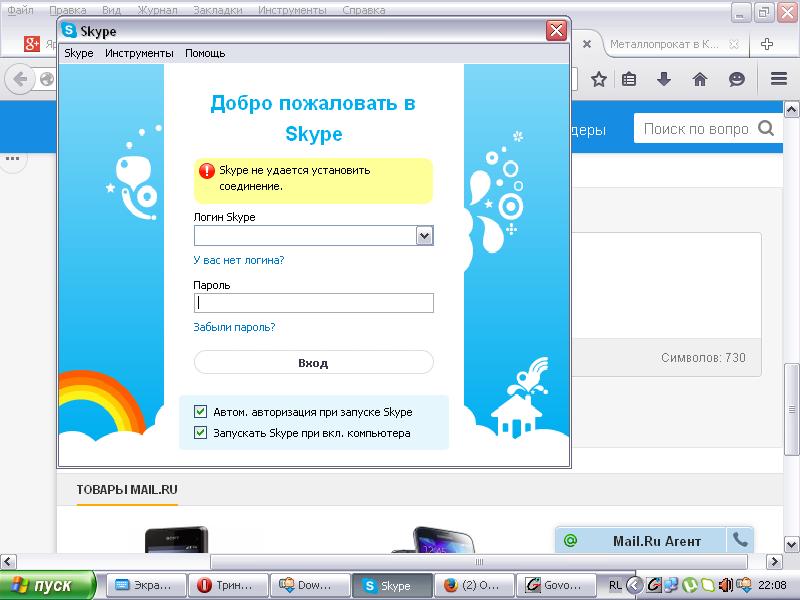
Task: Open the Вид menu in Firefox
Action: (111, 10)
